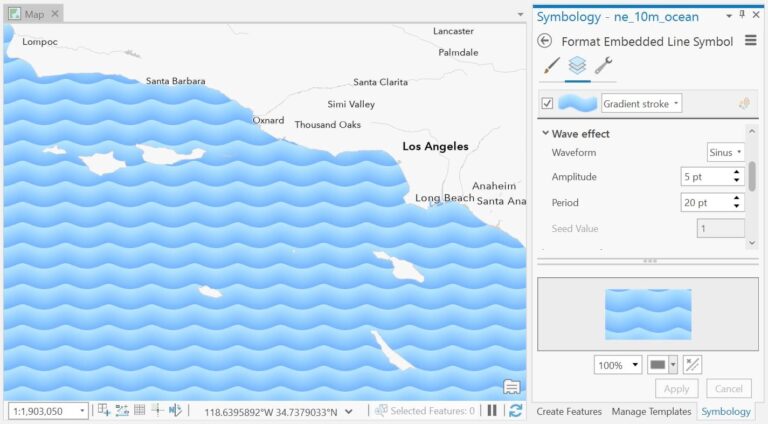Collapse the Wave effect section

pyautogui.click(x=545, y=133)
